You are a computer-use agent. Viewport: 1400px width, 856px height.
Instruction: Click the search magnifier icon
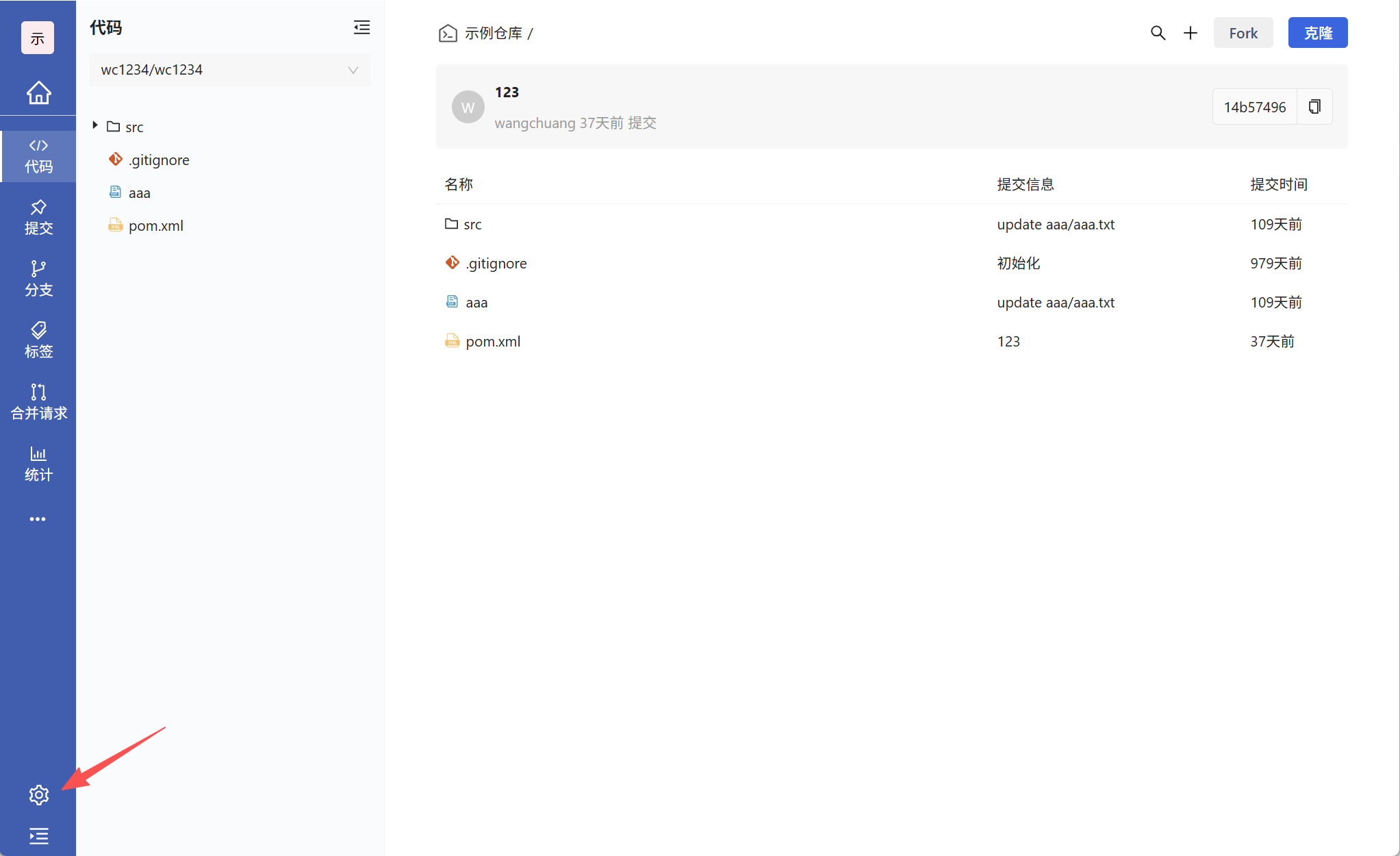point(1157,33)
